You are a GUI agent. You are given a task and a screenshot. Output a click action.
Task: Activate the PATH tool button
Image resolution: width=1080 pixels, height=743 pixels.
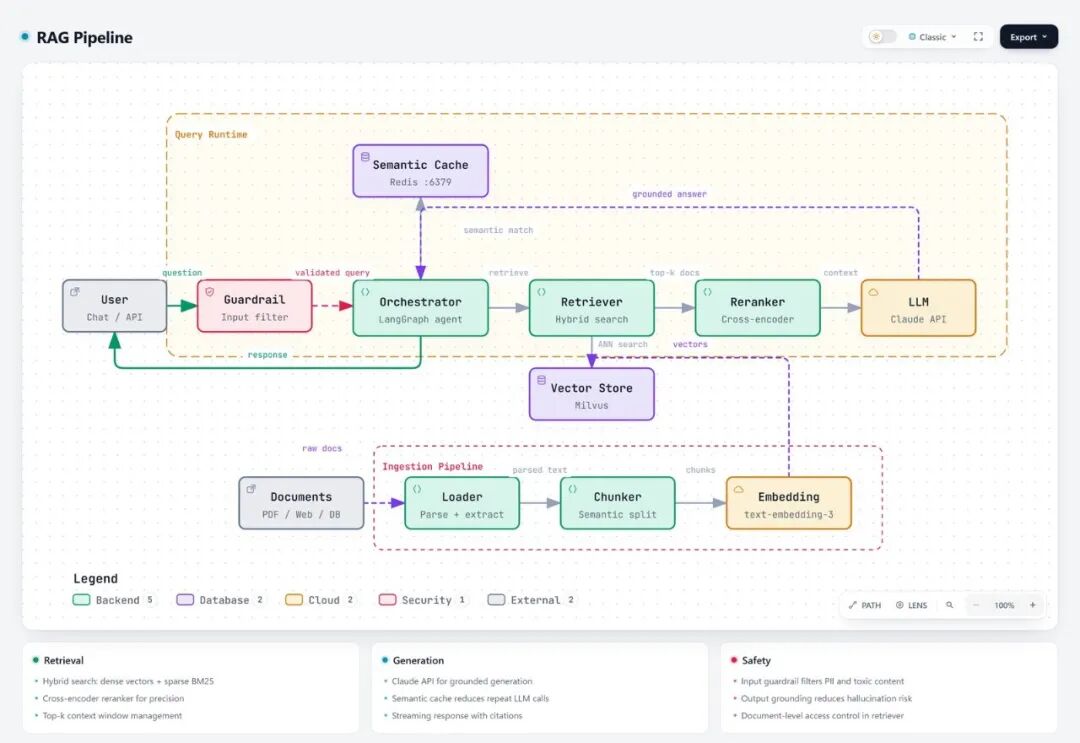pos(865,605)
